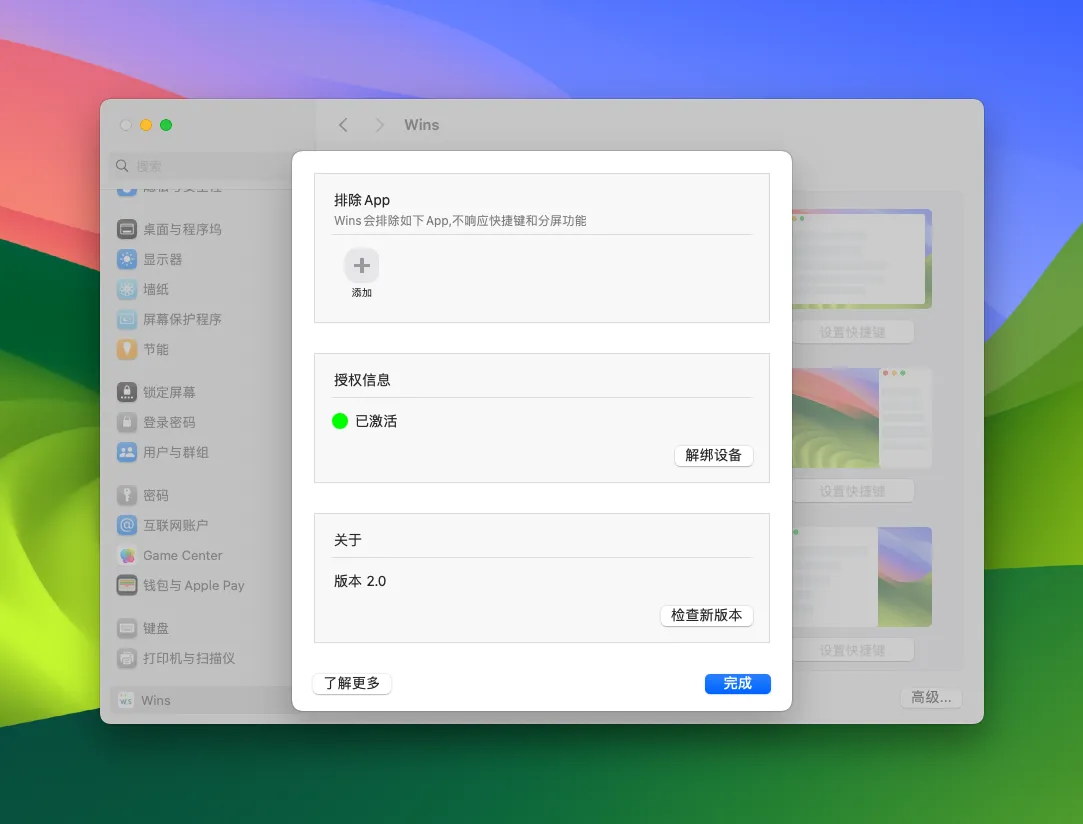Select 互联网账户 in the sidebar

127,525
